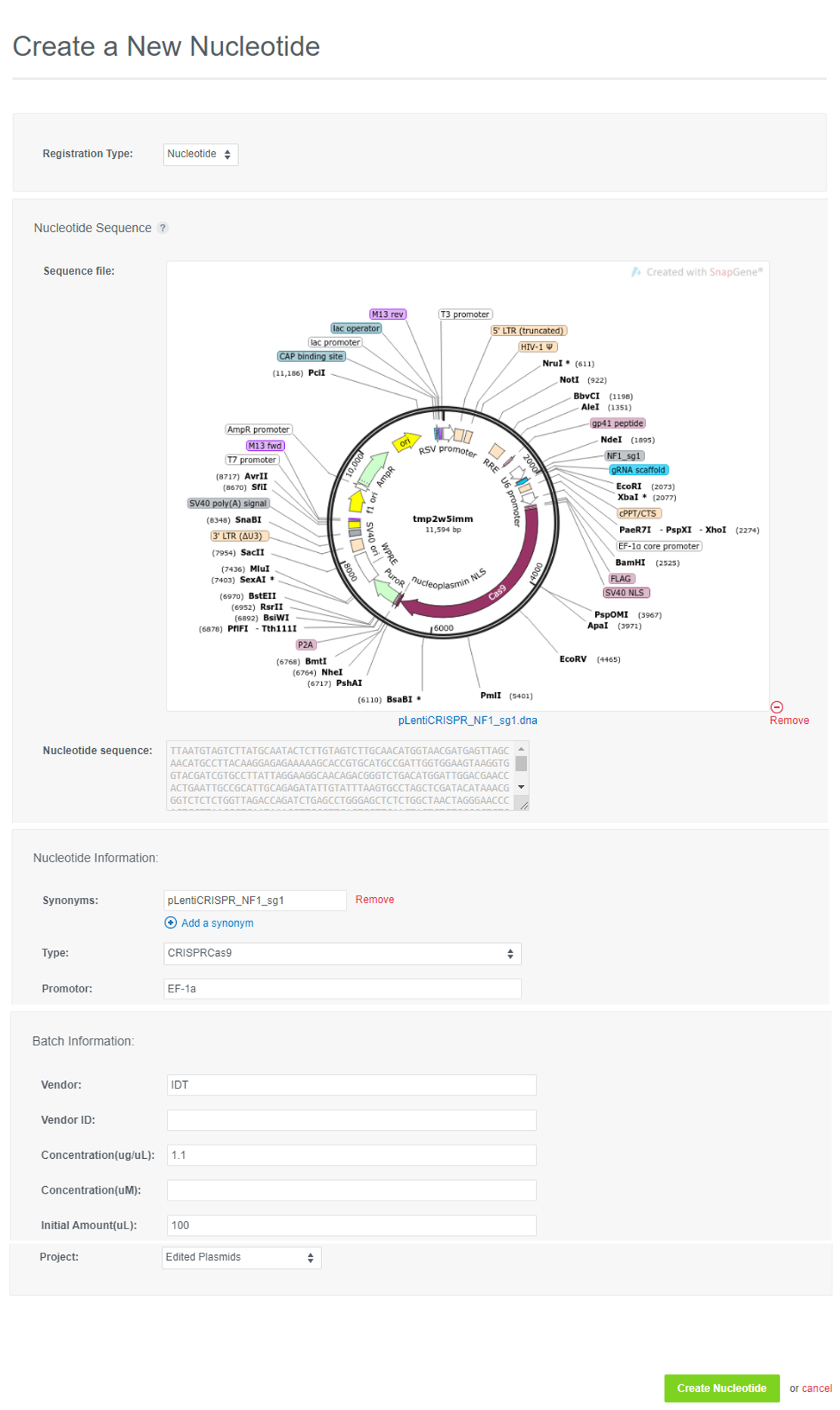The width and height of the screenshot is (840, 1410).
Task: Click the SV40 poly(A) signal label
Action: 228,504
